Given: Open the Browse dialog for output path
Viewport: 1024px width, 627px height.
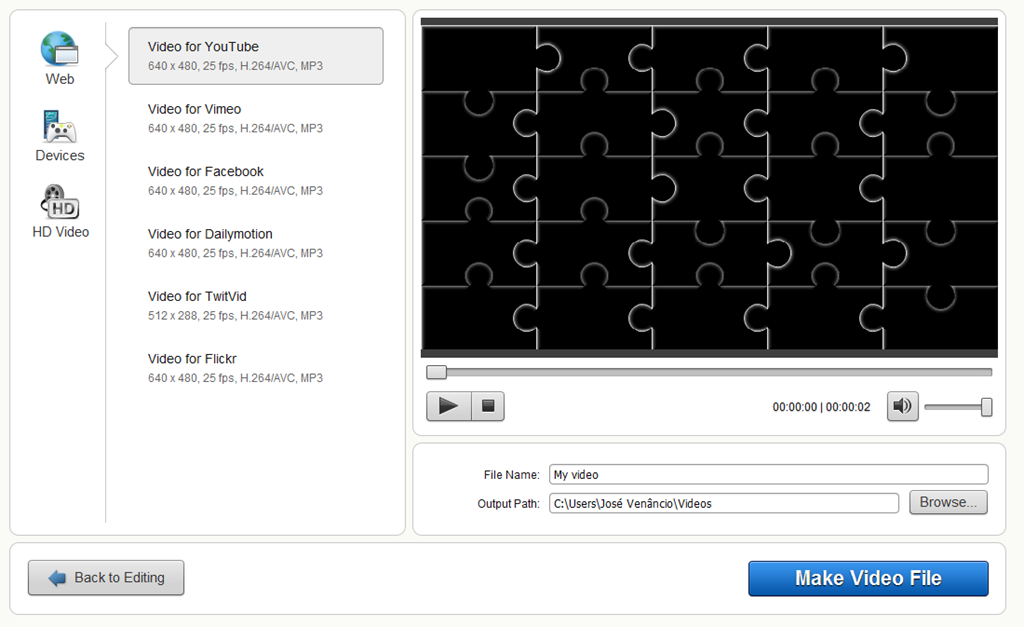Looking at the screenshot, I should click(x=947, y=503).
